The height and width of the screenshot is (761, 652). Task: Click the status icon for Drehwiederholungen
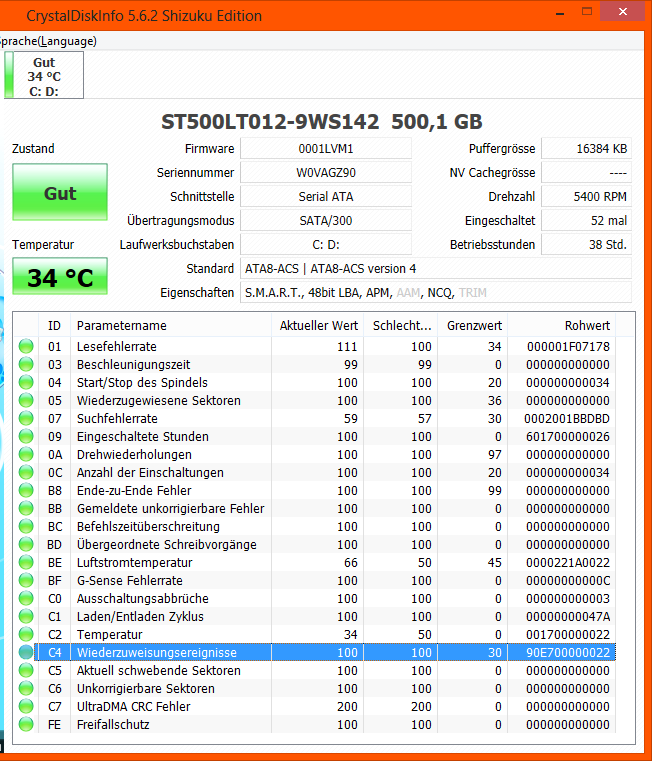click(26, 454)
